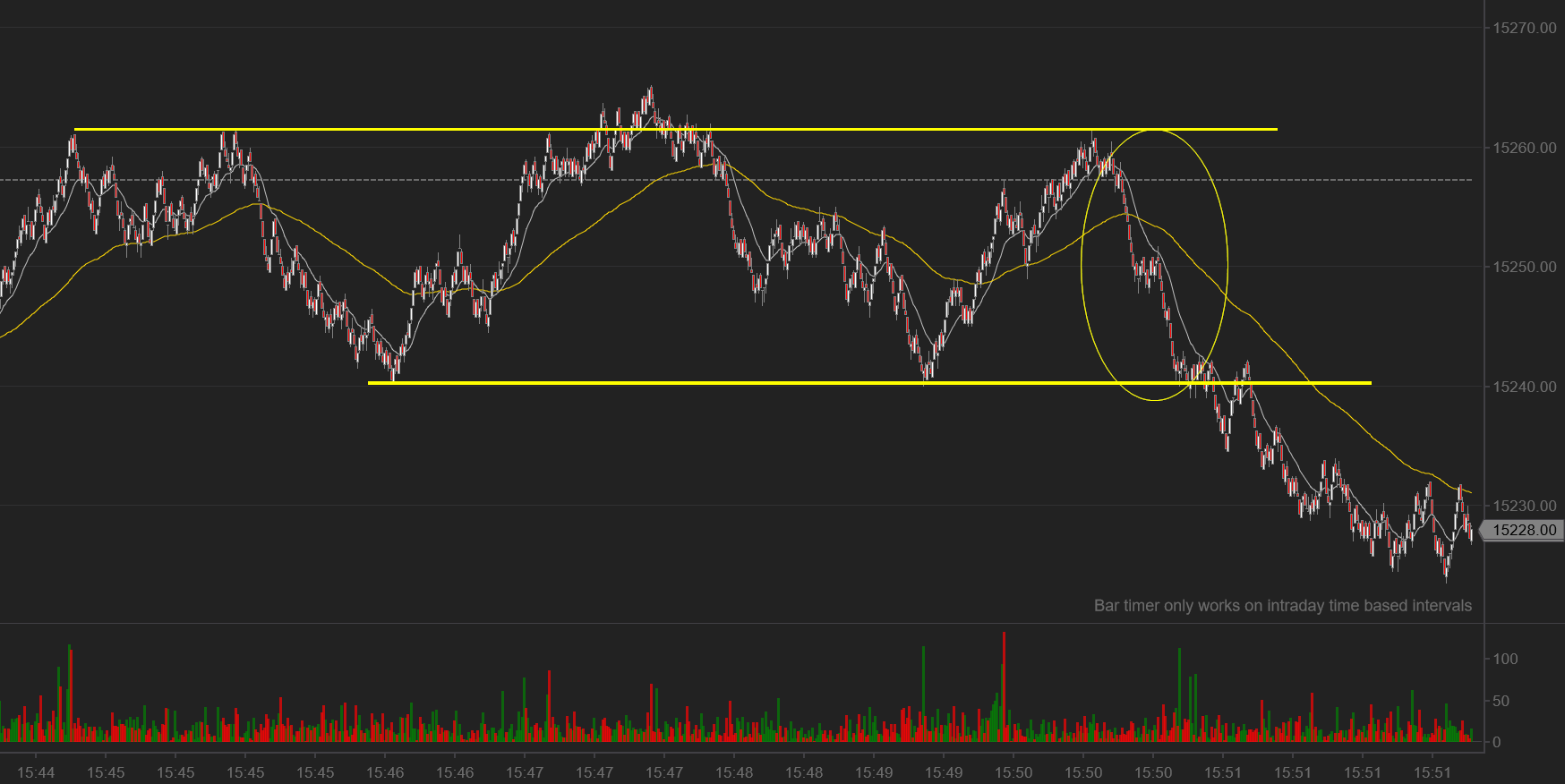The image size is (1565, 784).
Task: Click the 0 volume axis label
Action: [1496, 742]
